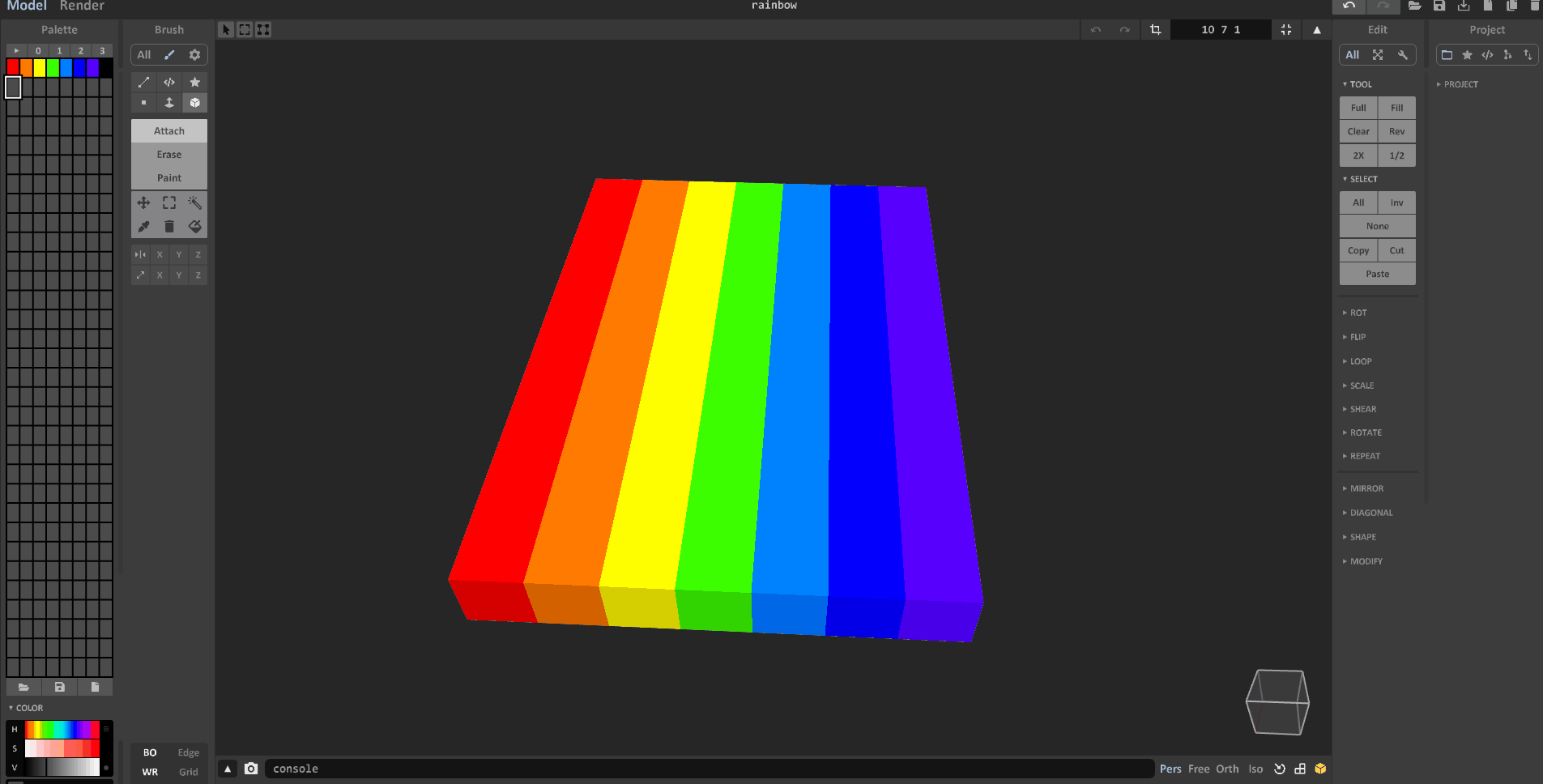
Task: Switch camera to Free mode
Action: click(x=1199, y=769)
